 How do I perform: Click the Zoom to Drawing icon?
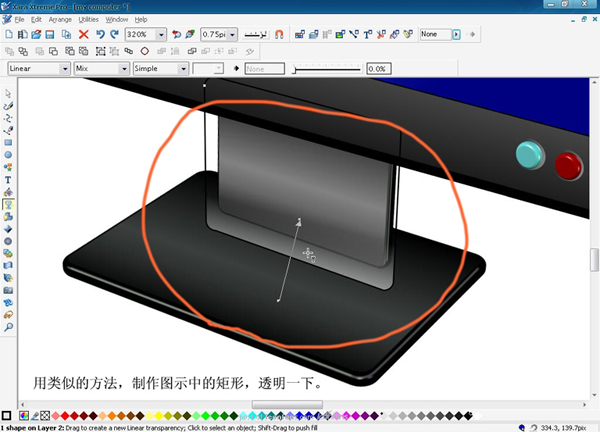click(190, 34)
